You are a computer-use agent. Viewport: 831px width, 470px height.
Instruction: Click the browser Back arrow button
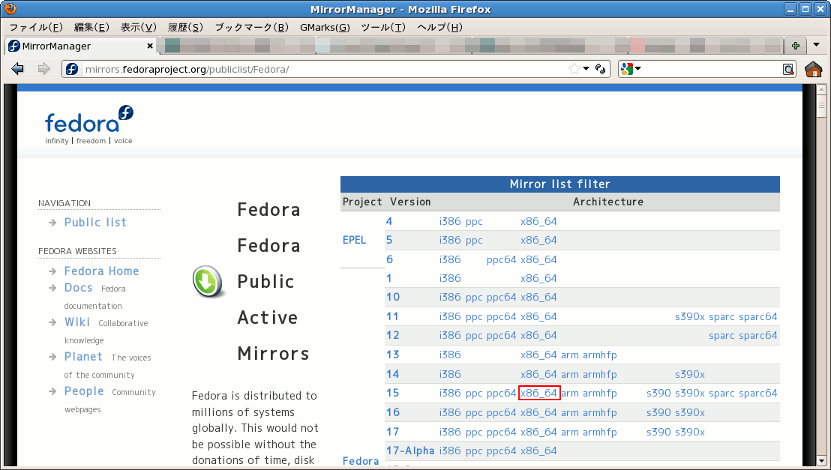tap(17, 69)
